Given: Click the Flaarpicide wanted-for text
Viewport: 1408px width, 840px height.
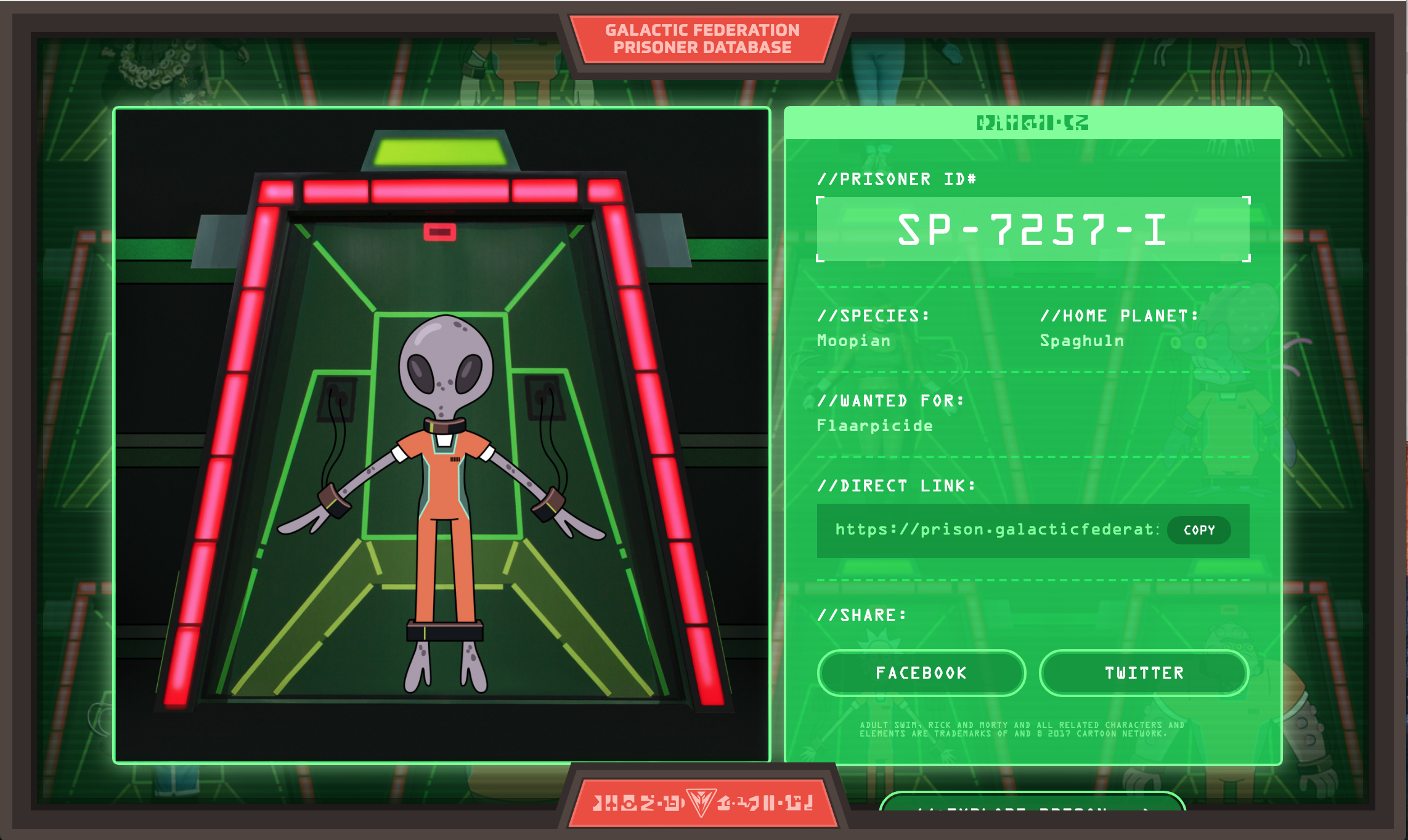Looking at the screenshot, I should click(874, 426).
